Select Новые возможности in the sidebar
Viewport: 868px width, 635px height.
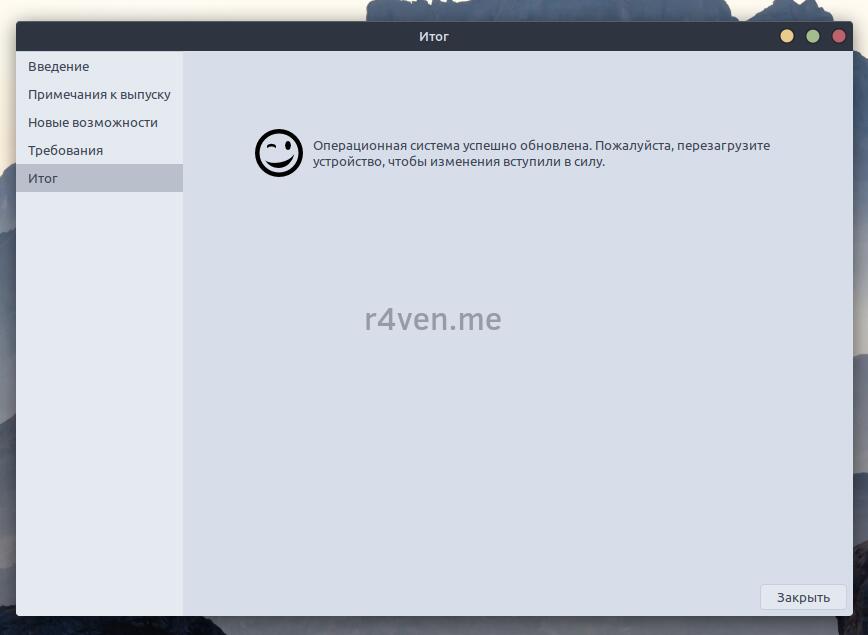(93, 123)
